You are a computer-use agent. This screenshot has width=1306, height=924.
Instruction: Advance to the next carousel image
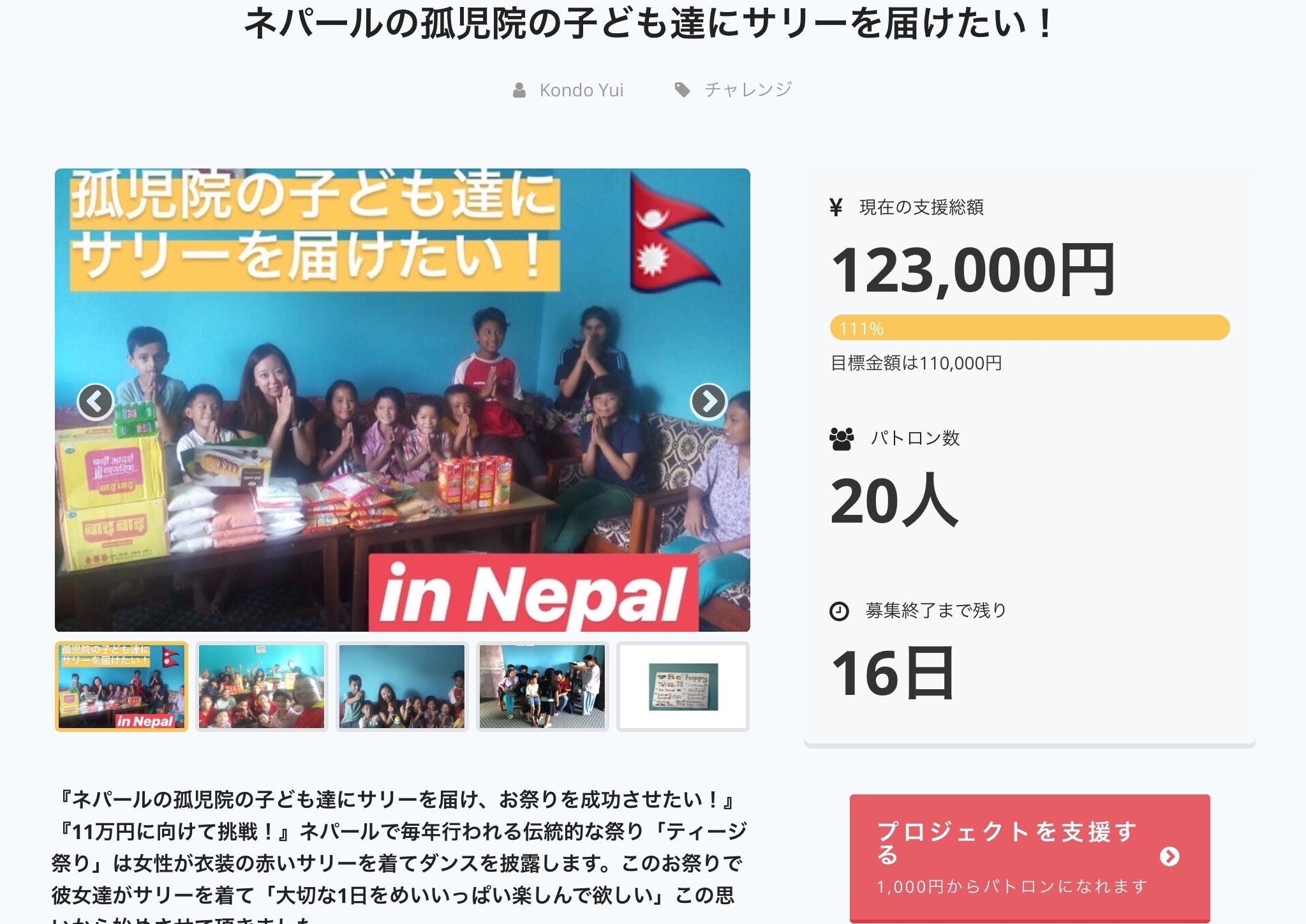click(x=709, y=401)
